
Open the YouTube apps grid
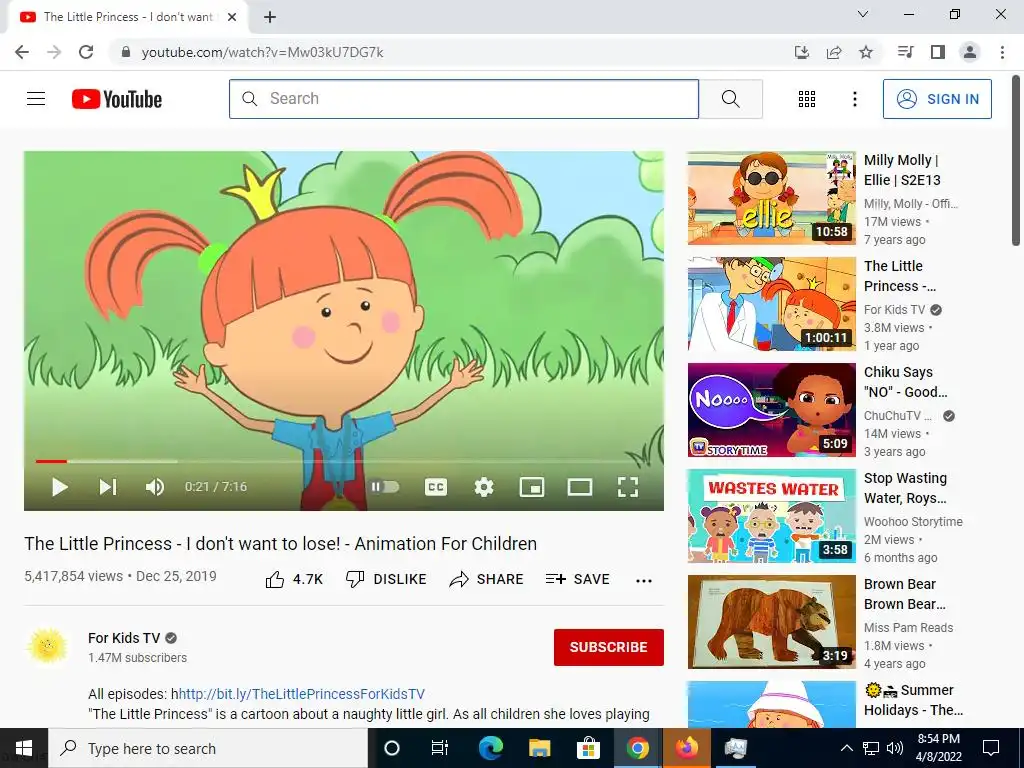point(807,99)
